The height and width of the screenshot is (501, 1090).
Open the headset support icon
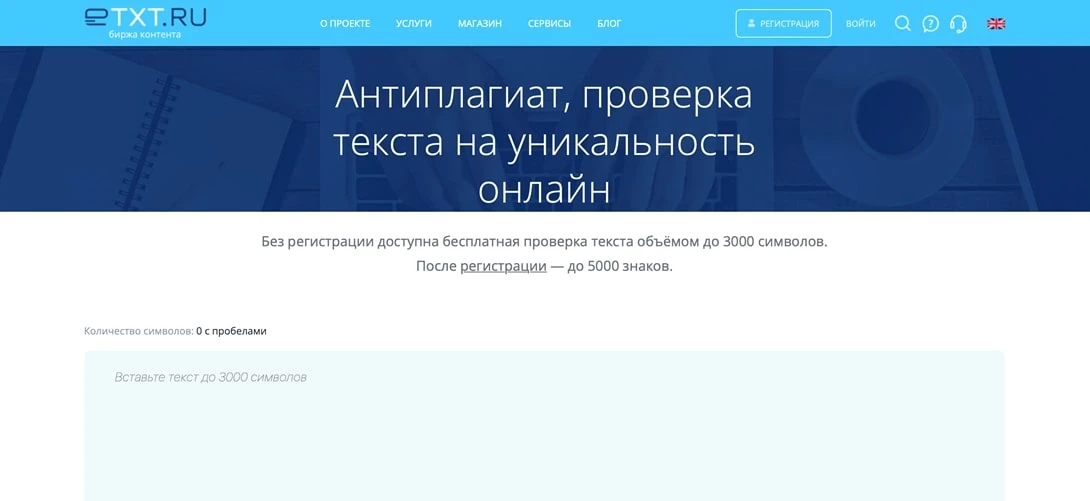click(x=958, y=23)
